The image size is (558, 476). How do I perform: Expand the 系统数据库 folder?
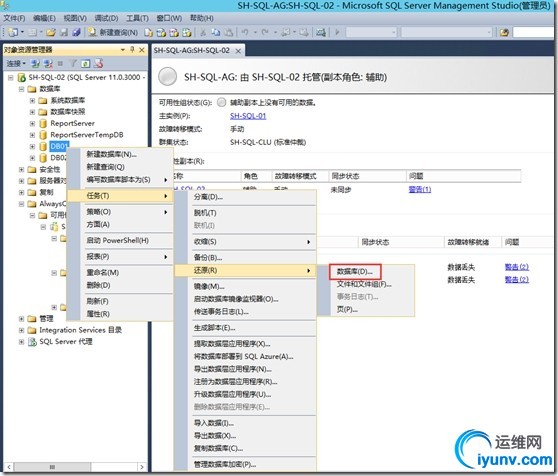tap(32, 100)
